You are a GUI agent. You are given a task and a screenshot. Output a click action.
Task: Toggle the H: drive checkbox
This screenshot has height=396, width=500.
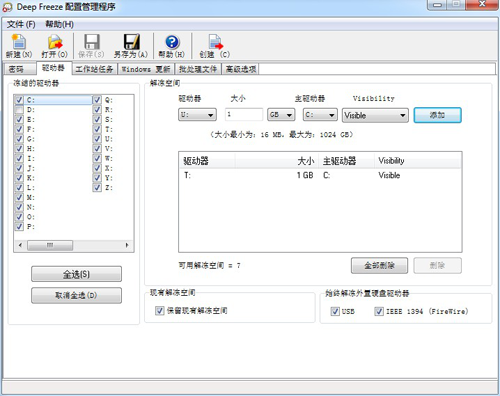(19, 149)
